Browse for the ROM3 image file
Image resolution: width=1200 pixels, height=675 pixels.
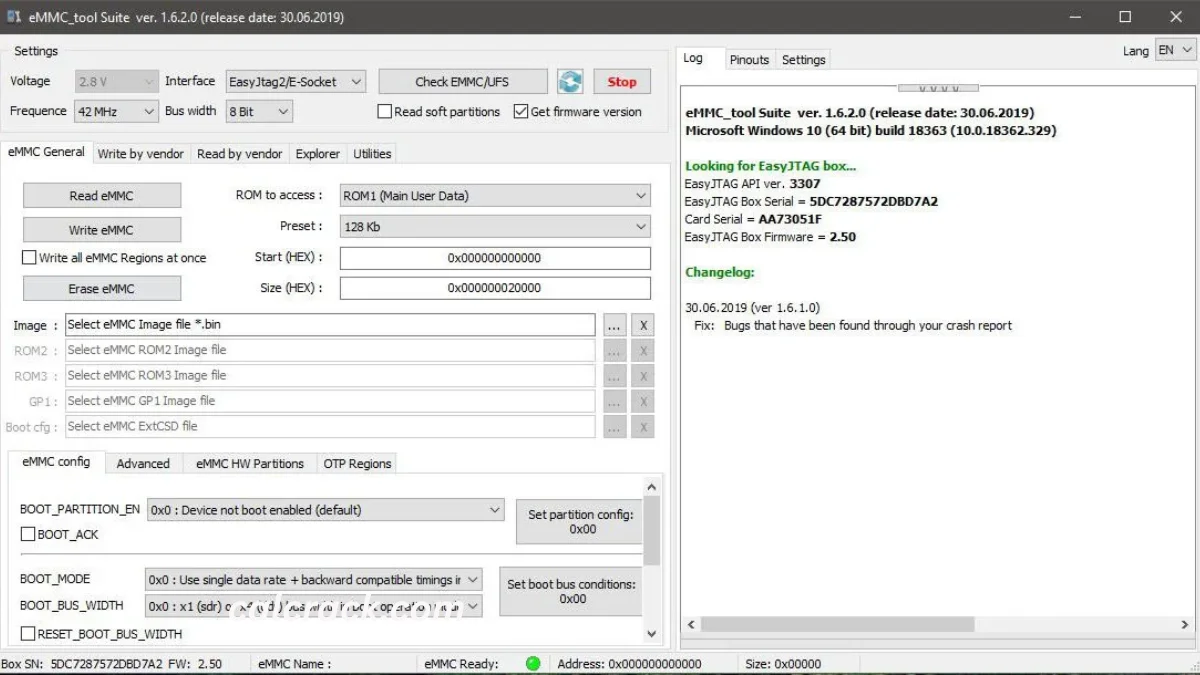(x=615, y=376)
